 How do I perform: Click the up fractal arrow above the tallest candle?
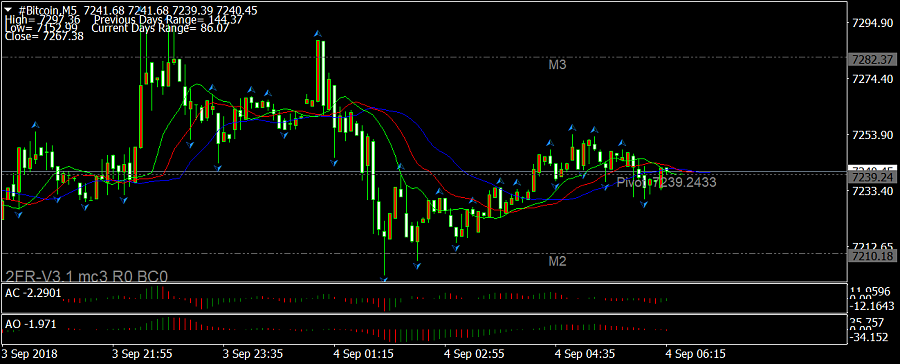click(318, 35)
